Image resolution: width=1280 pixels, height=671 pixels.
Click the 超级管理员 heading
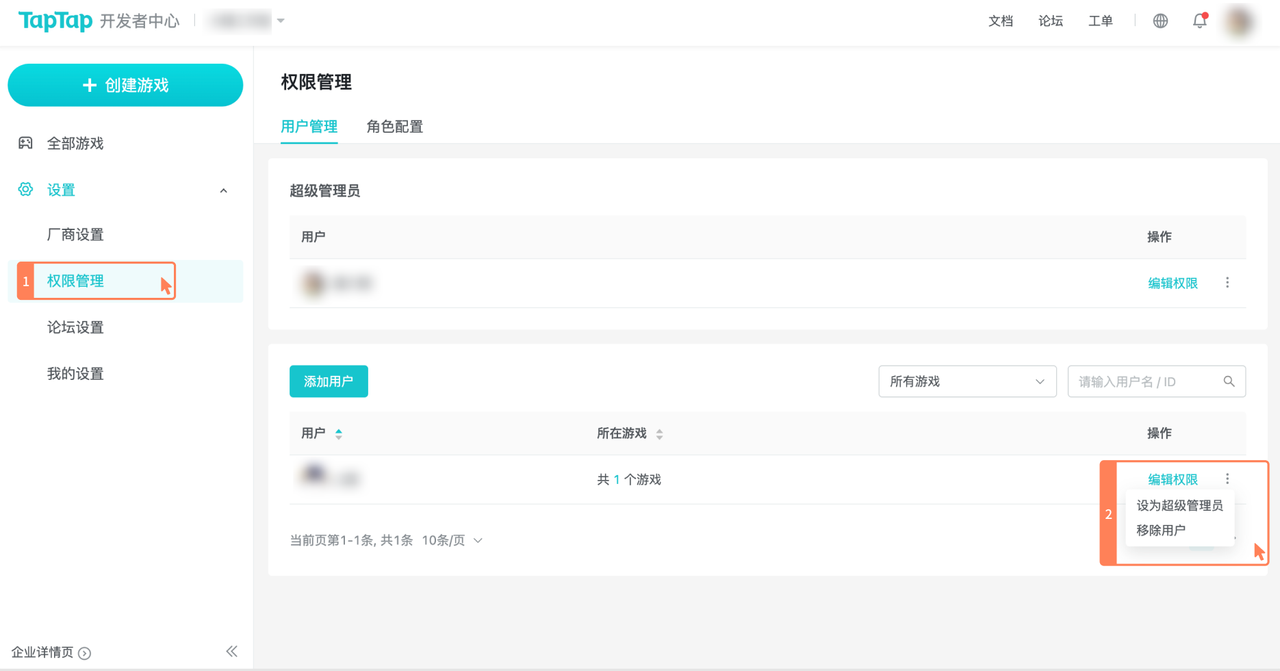click(x=325, y=190)
